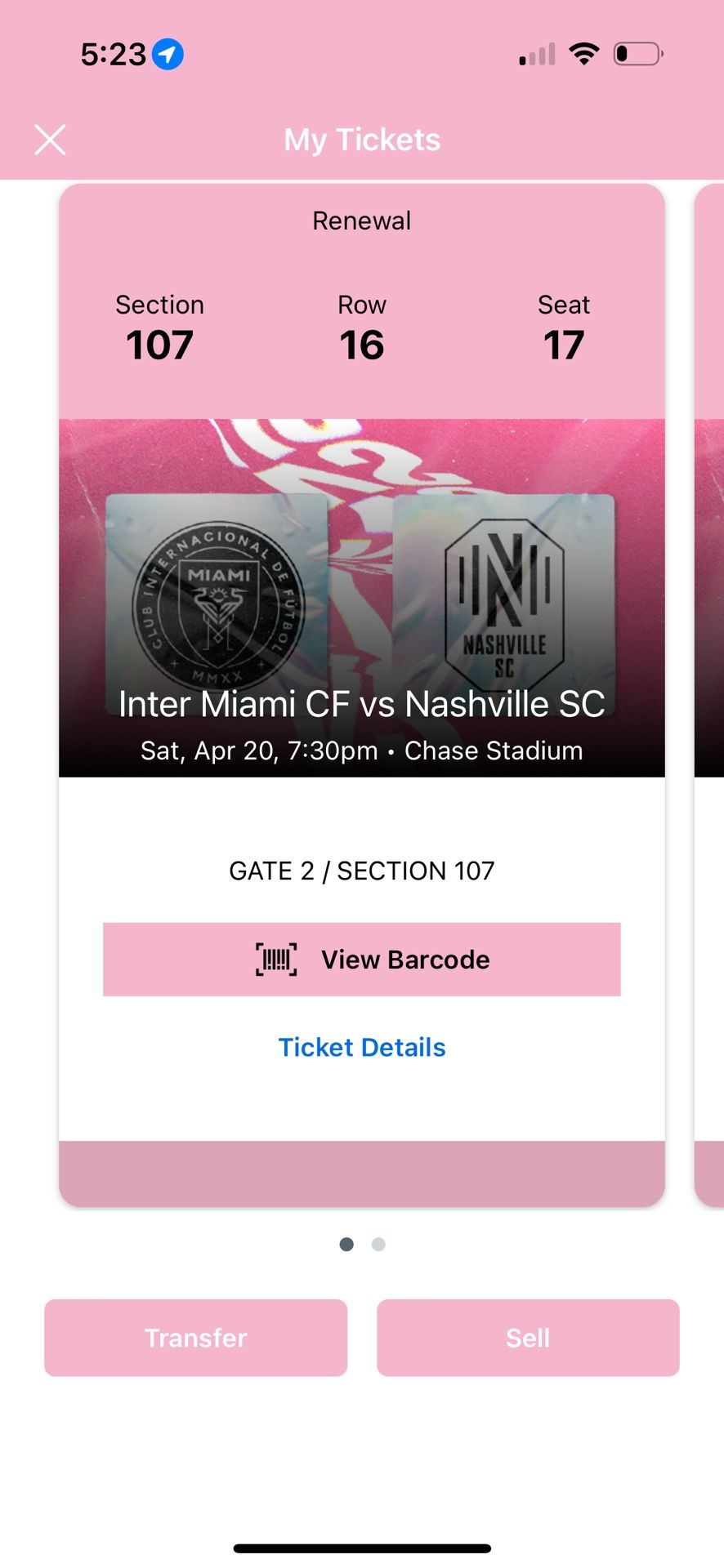Tap the Section 107 number
The width and height of the screenshot is (724, 1568).
159,345
